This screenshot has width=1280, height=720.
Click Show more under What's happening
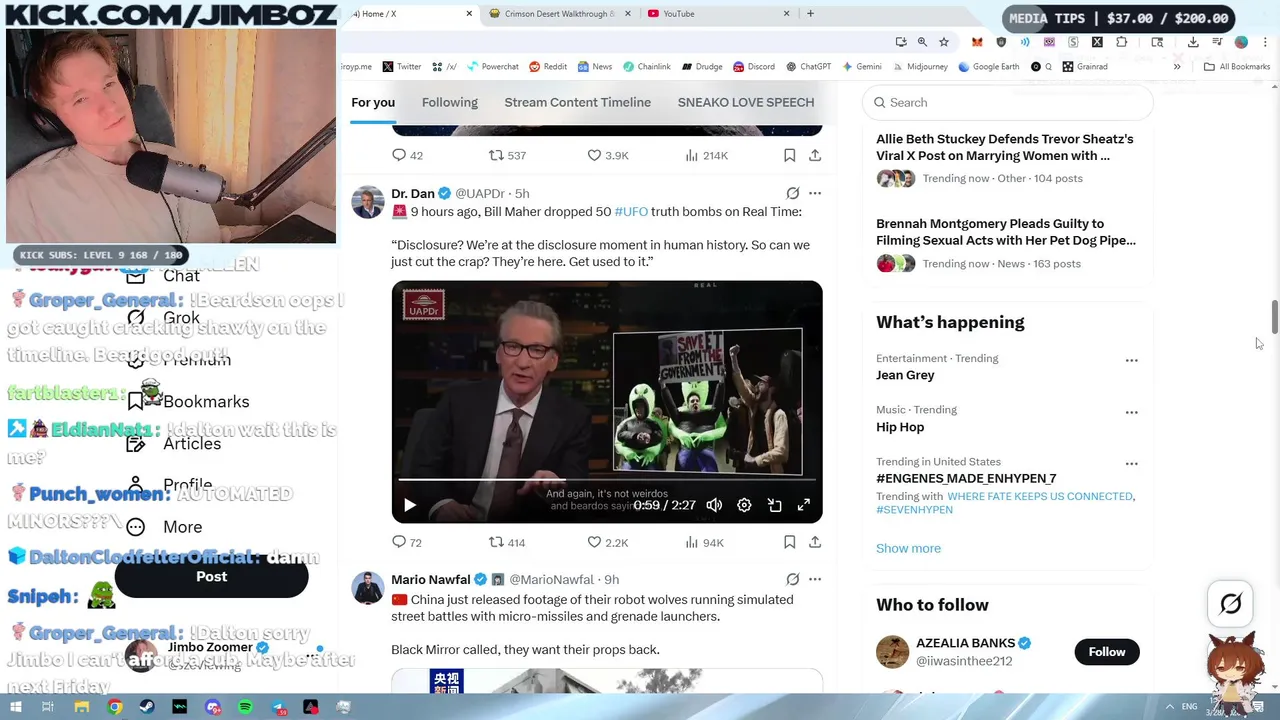tap(908, 548)
